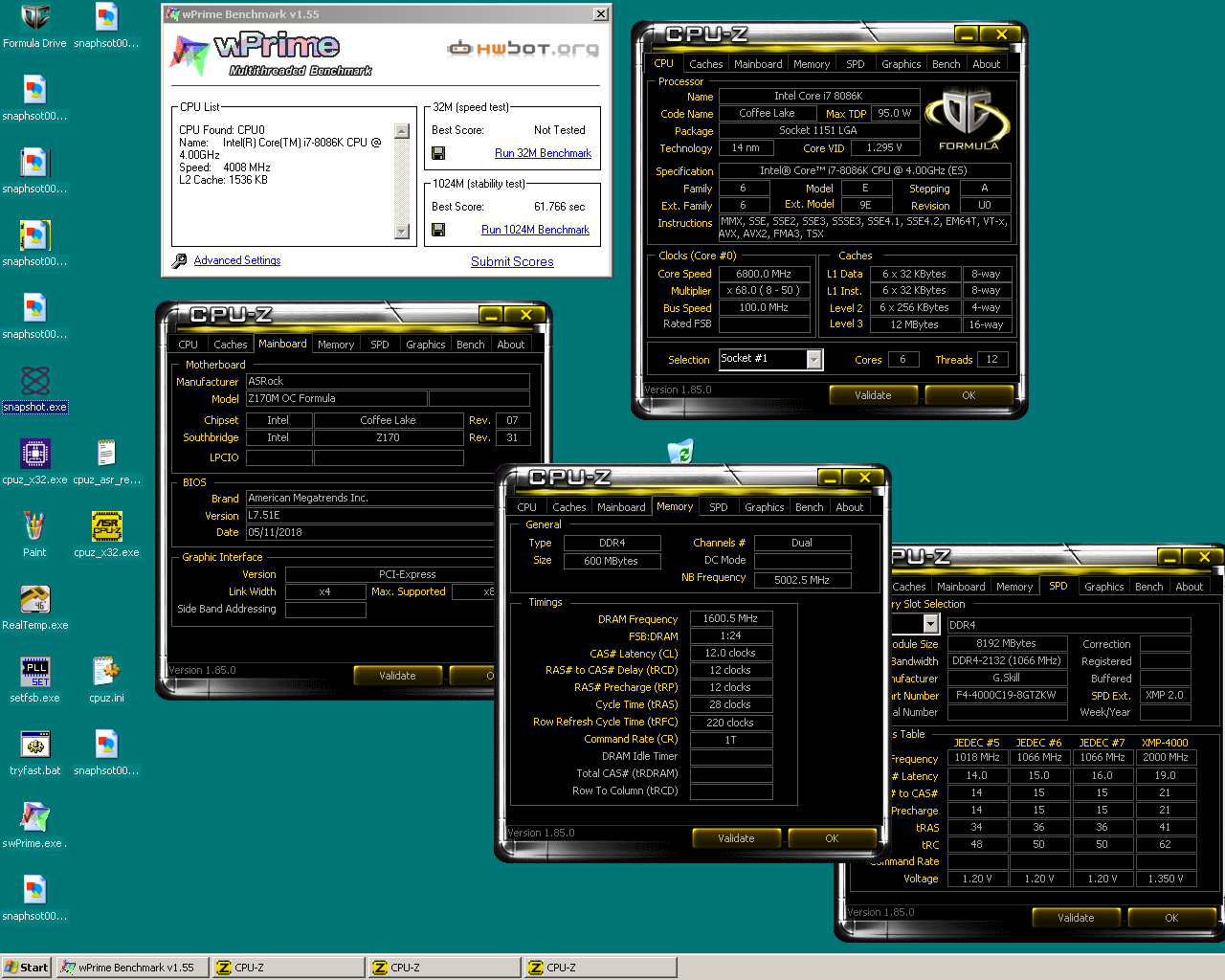Viewport: 1225px width, 980px height.
Task: Open the memory slot selection dropdown in SPD window
Action: (x=930, y=624)
